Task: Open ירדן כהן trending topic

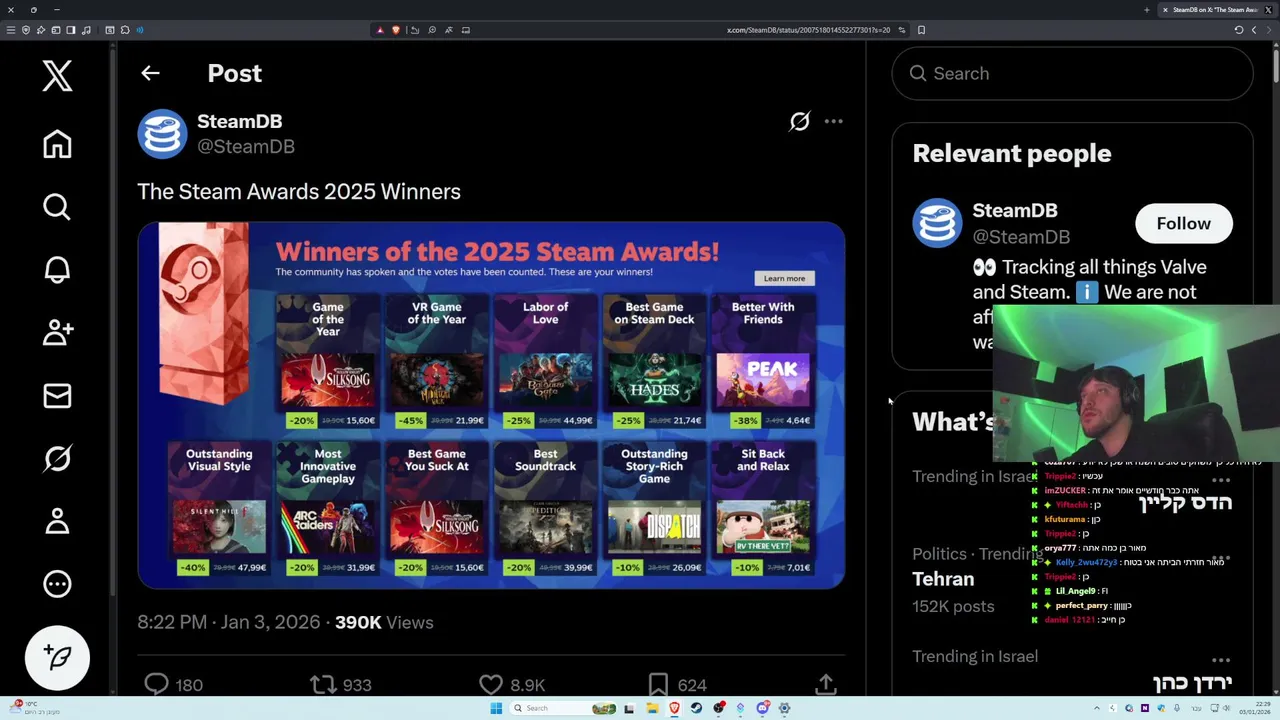Action: tap(1192, 682)
